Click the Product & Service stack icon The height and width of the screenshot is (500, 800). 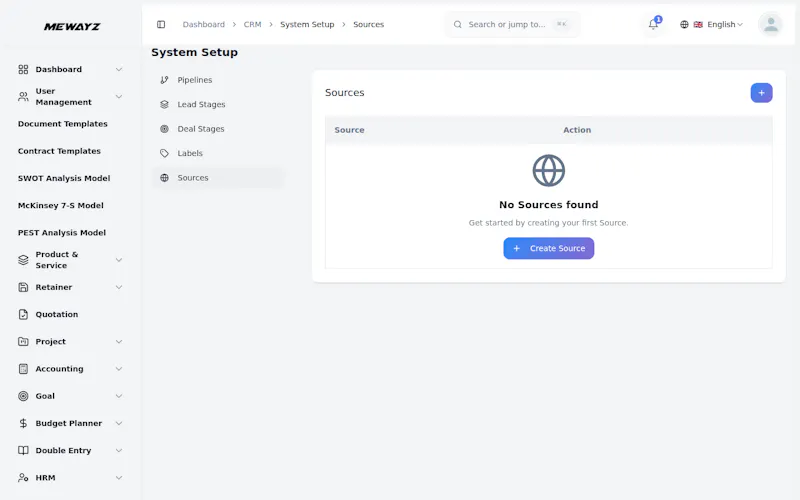[23, 260]
